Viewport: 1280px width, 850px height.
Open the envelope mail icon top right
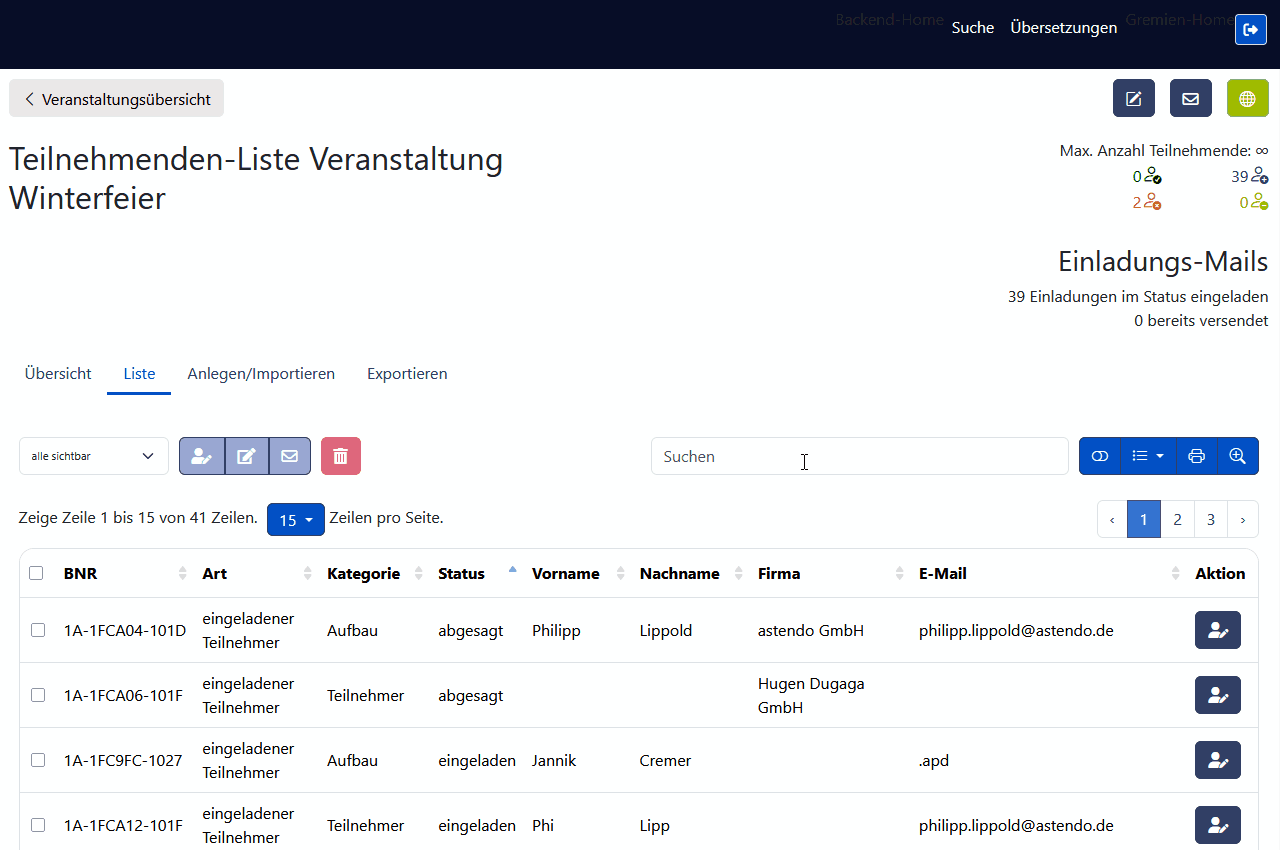click(x=1190, y=98)
